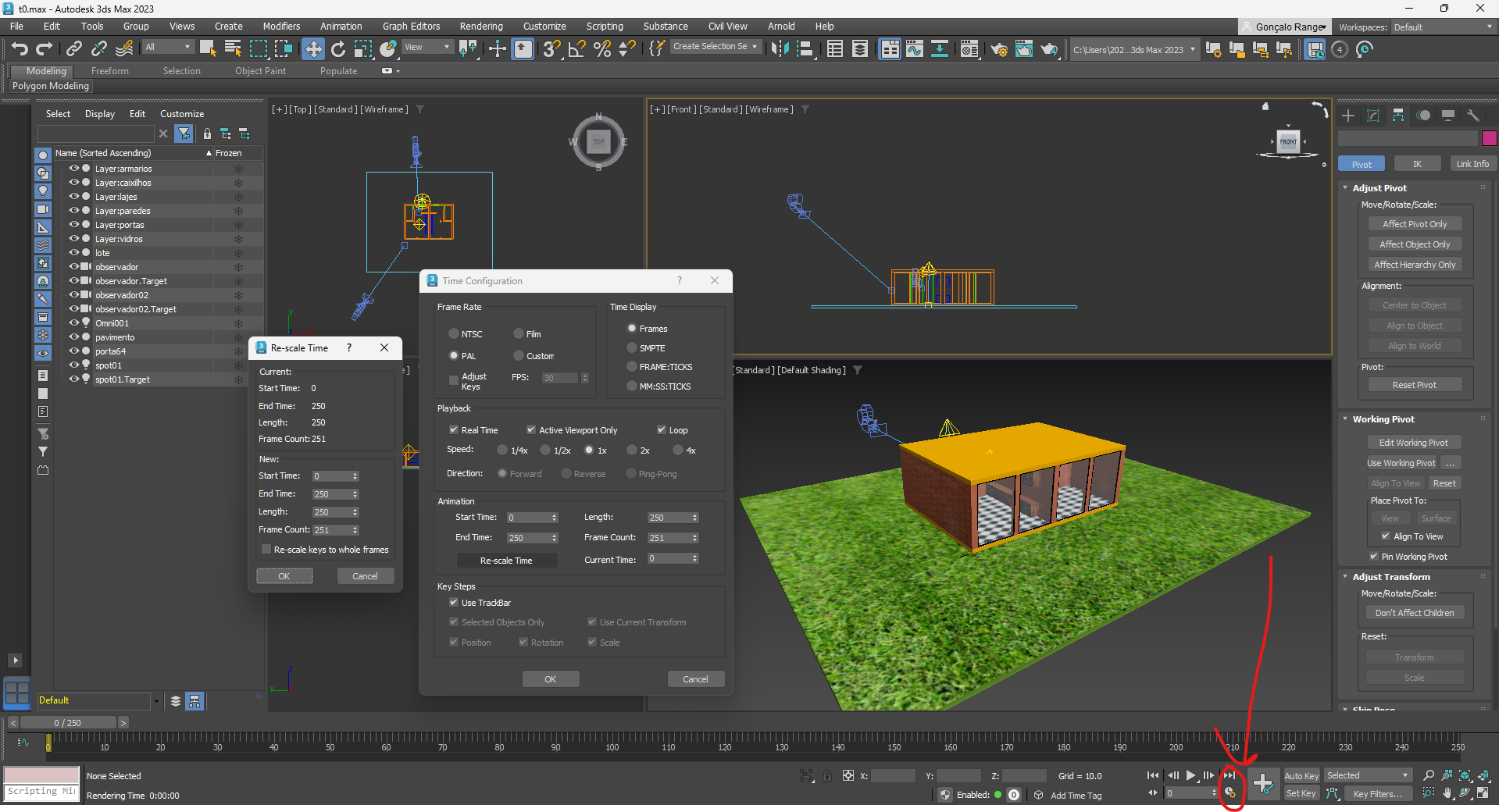Uncheck the Loop playback checkbox
This screenshot has width=1499, height=812.
coord(662,429)
